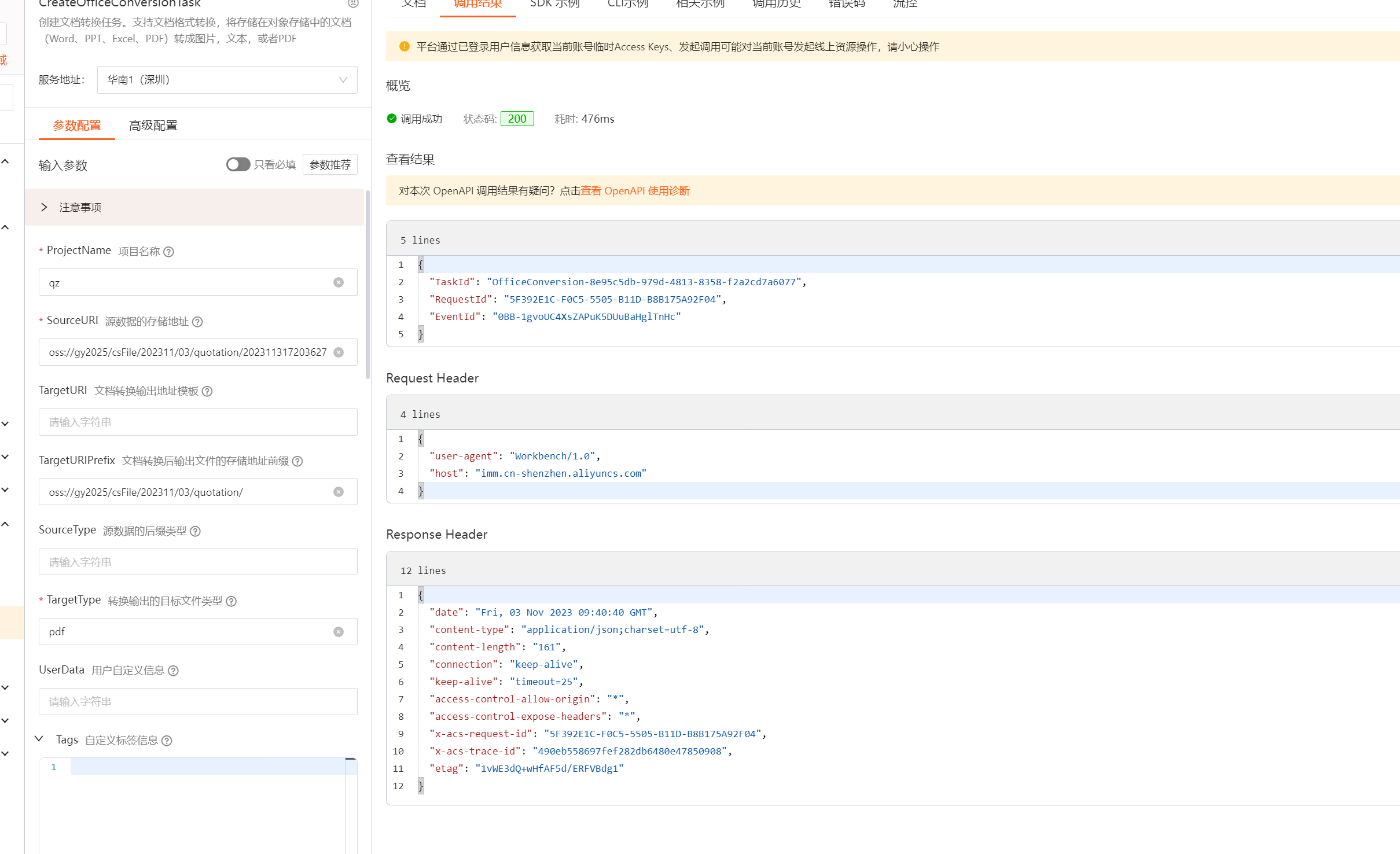Select the TaskId value in result
Image resolution: width=1400 pixels, height=854 pixels.
(x=644, y=282)
